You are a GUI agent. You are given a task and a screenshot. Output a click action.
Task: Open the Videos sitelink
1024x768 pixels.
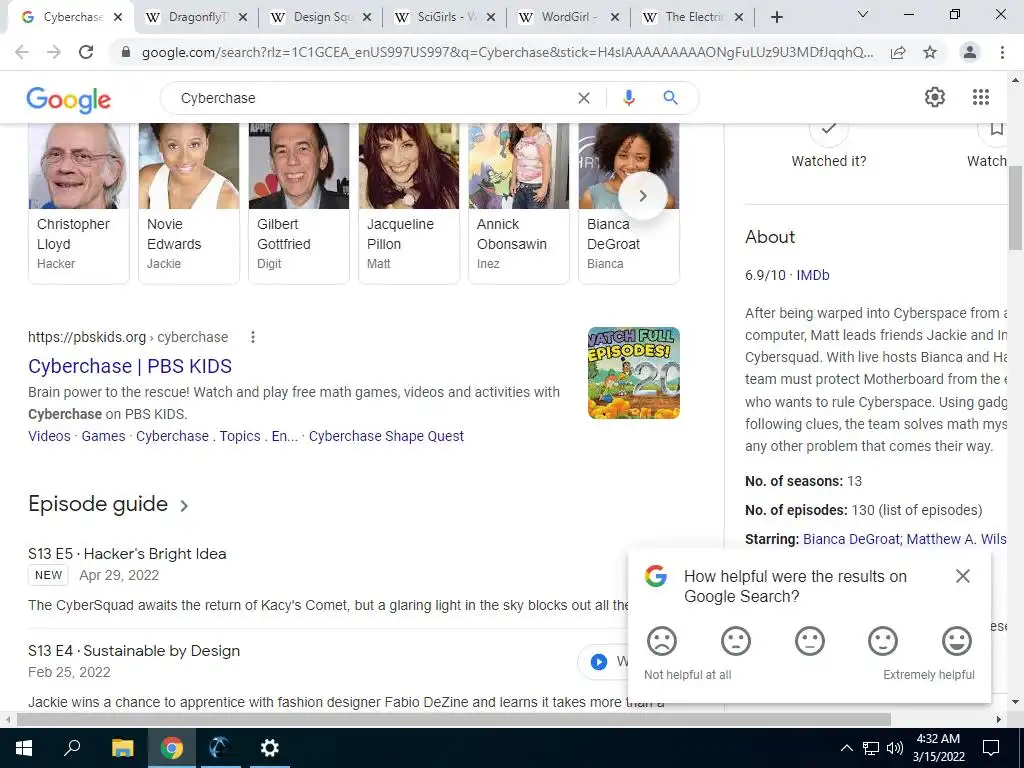click(x=49, y=436)
